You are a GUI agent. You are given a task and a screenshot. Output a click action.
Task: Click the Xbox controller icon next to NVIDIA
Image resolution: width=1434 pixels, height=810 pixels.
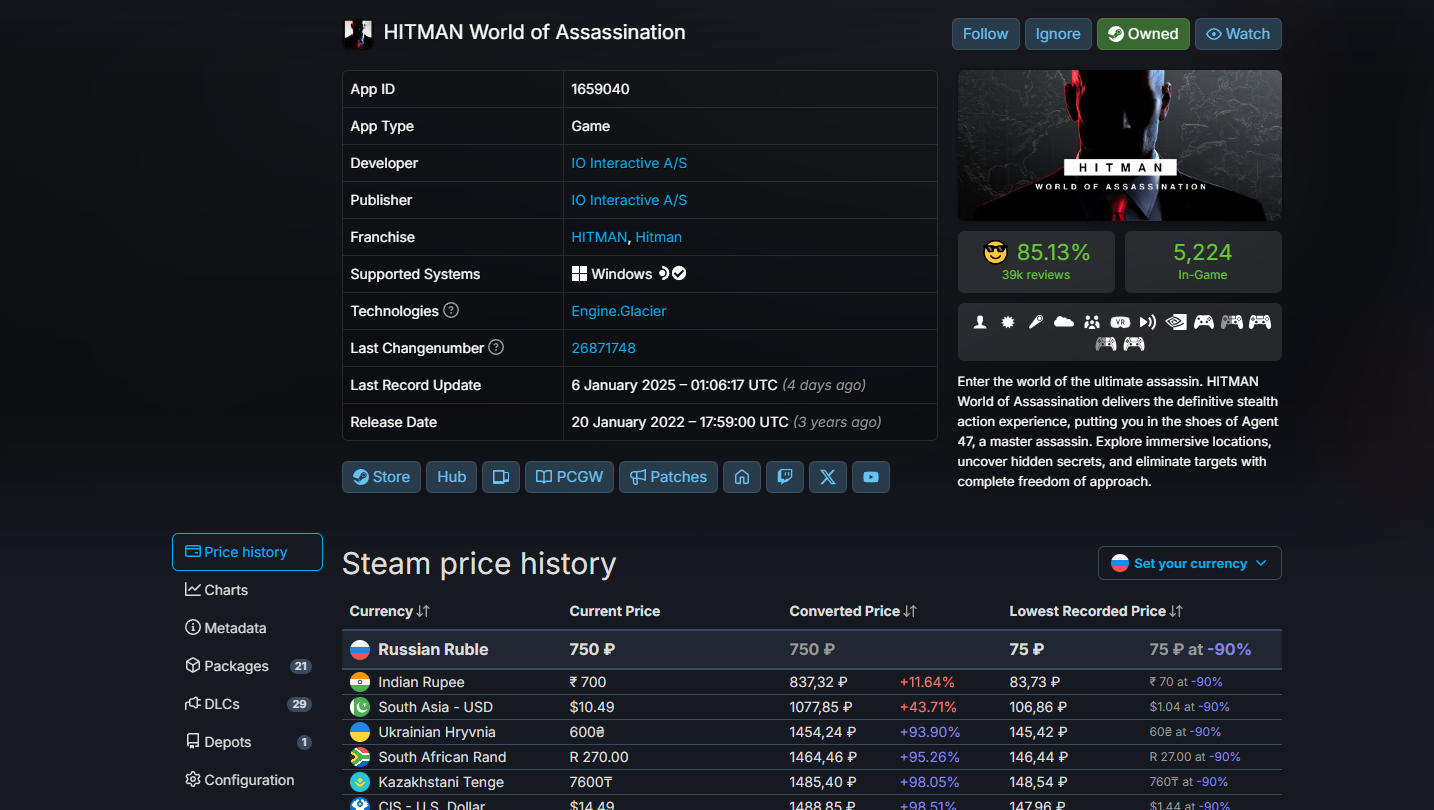pyautogui.click(x=1204, y=321)
